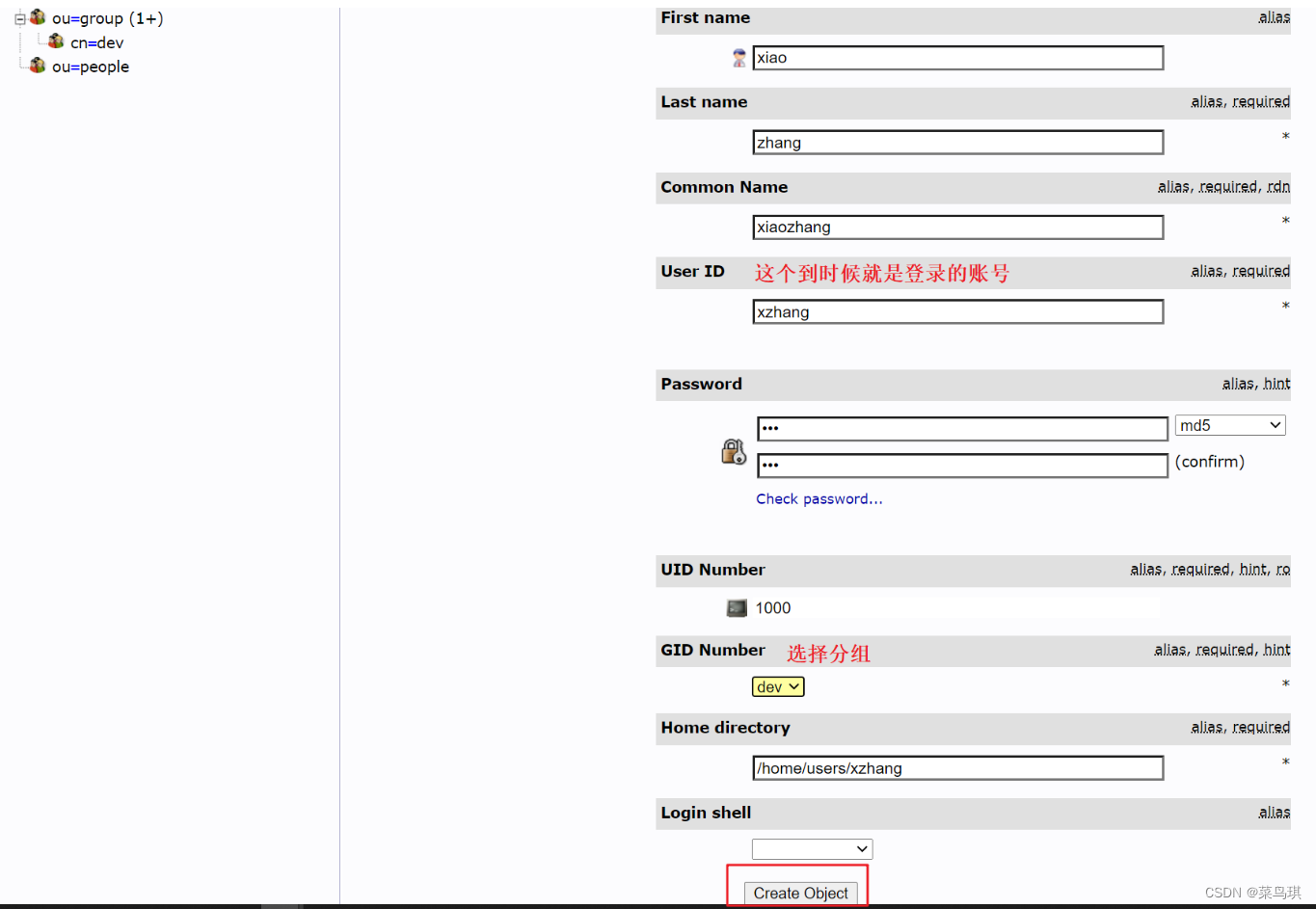Click the user icon beside First name
1316x909 pixels.
tap(739, 58)
